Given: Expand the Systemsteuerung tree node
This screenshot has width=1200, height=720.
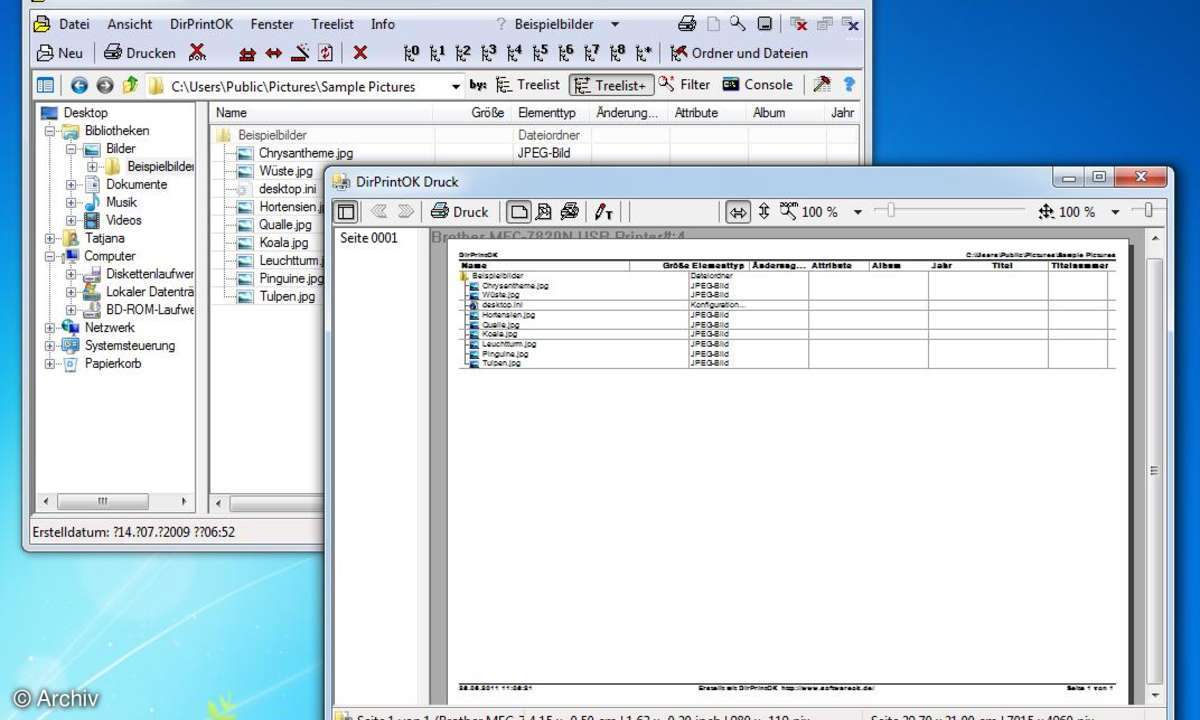Looking at the screenshot, I should 50,346.
